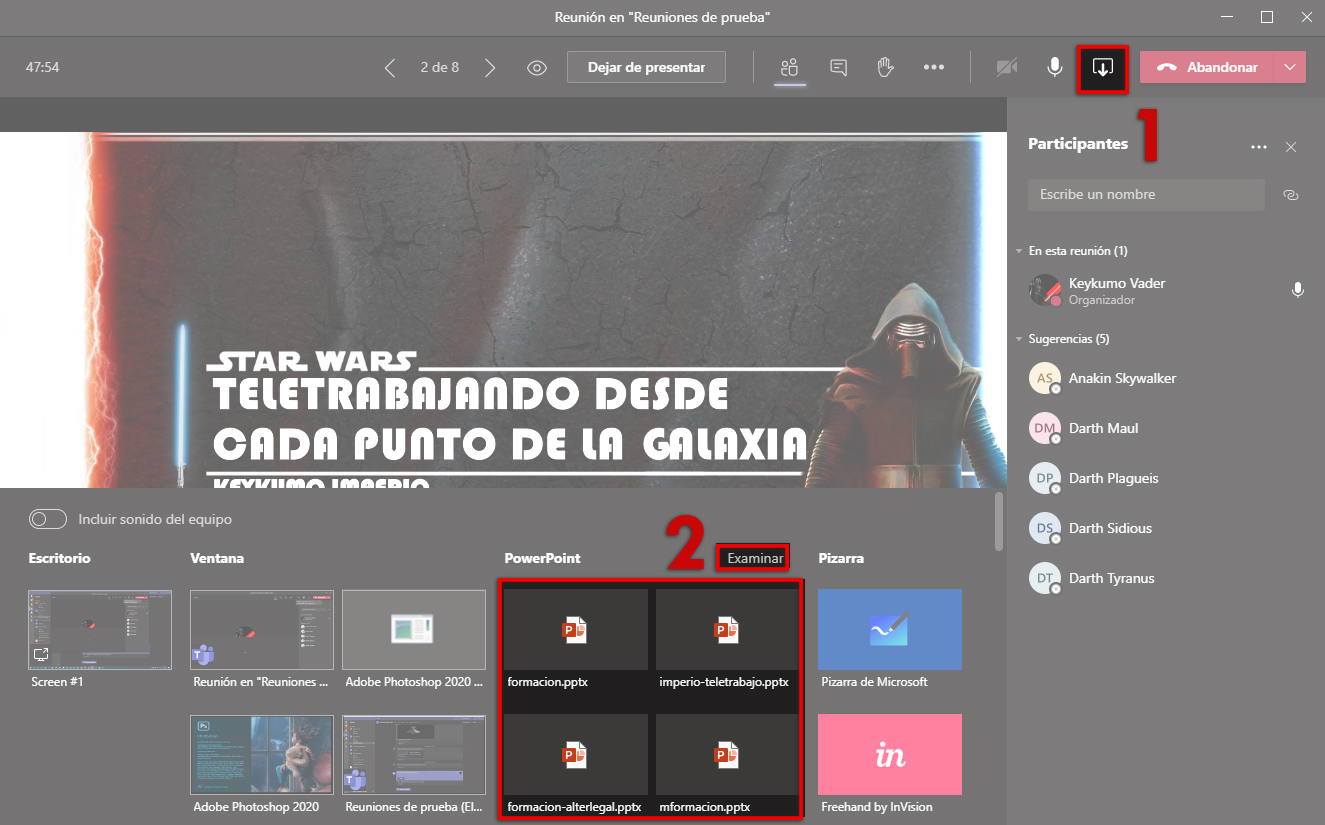Click Darth Maul DM avatar

pyautogui.click(x=1044, y=428)
